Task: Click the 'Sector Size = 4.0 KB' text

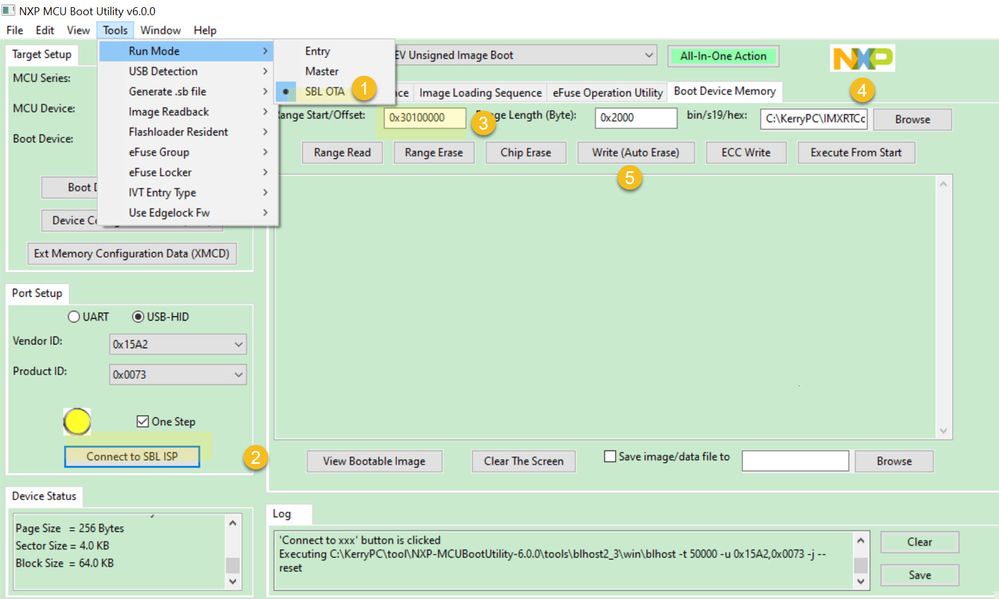Action: point(62,545)
